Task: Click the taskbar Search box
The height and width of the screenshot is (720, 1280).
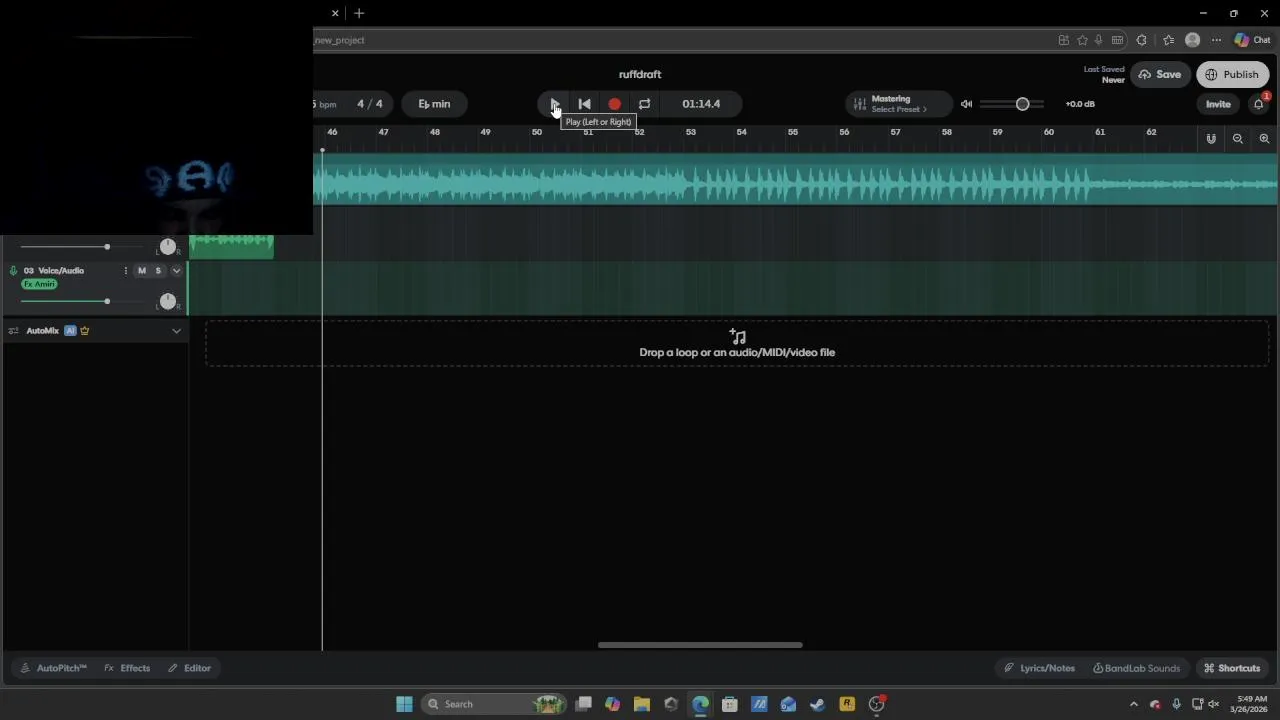Action: coord(494,704)
